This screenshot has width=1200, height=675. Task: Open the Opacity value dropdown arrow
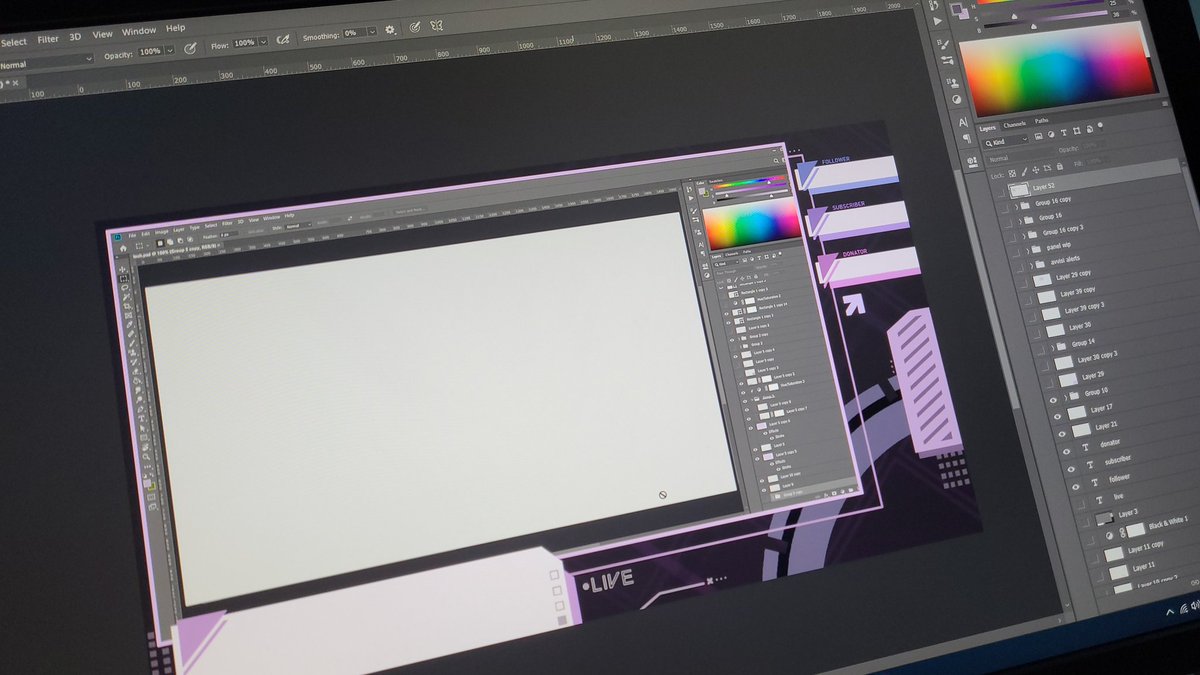coord(170,50)
